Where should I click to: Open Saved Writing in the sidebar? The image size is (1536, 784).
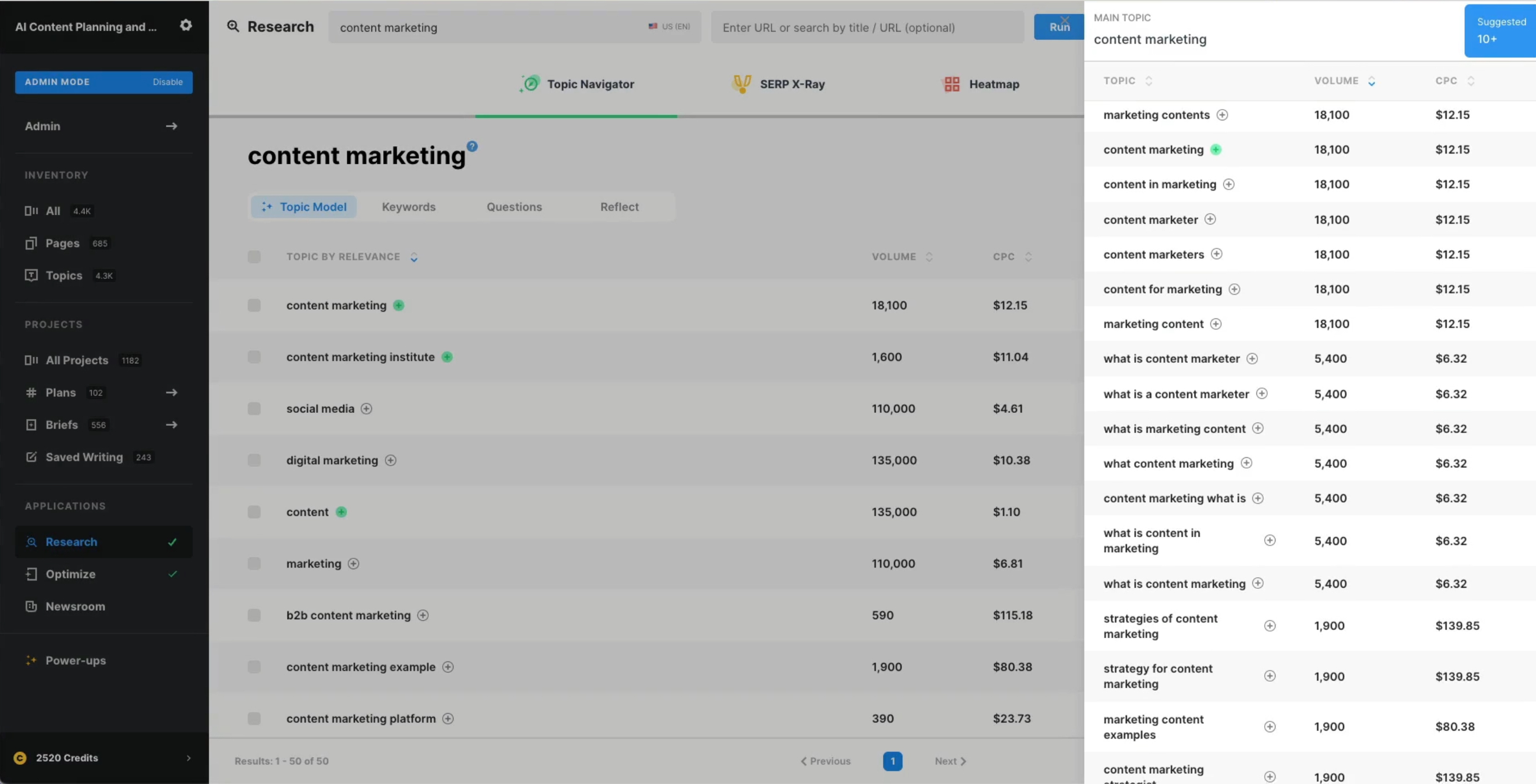[x=84, y=457]
